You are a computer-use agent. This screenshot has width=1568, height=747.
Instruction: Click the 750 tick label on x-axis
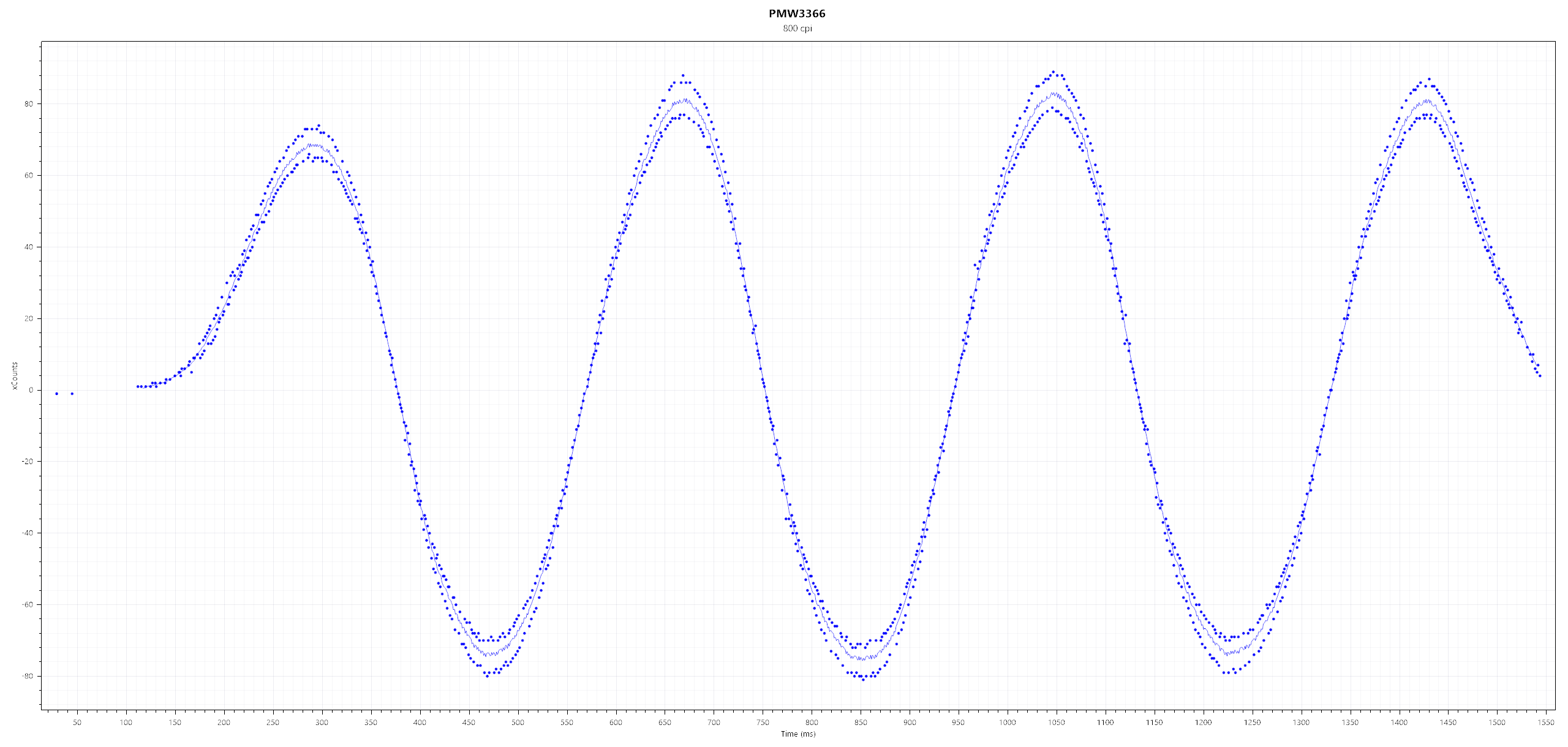coord(763,723)
